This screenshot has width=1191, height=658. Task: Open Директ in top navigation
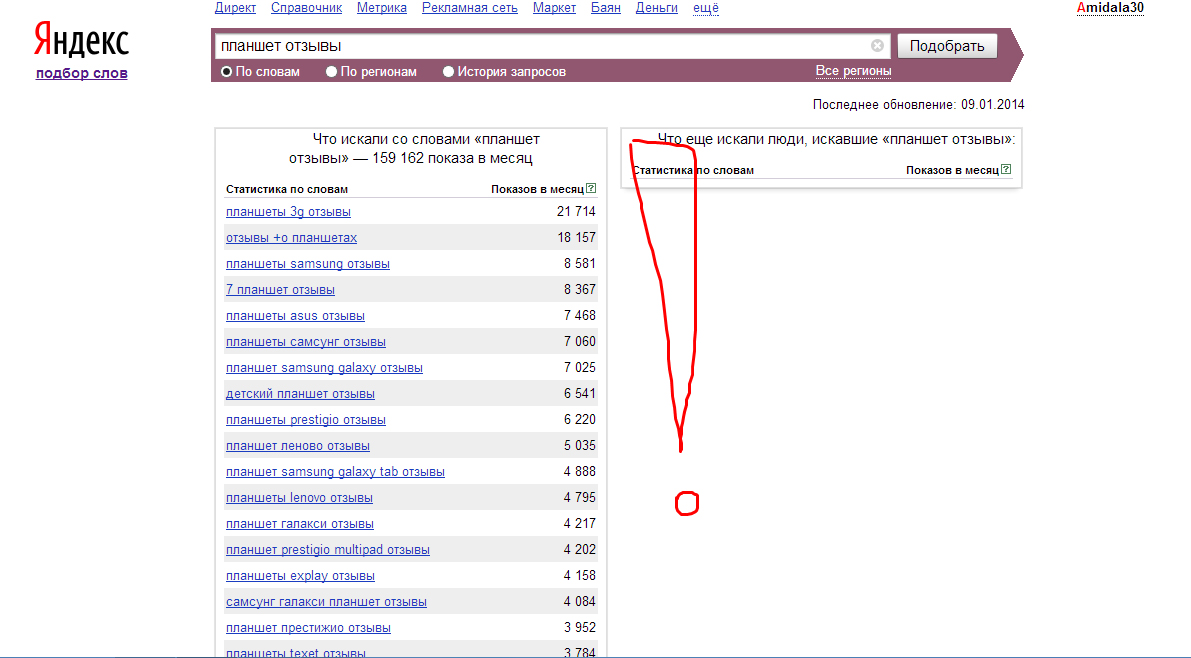click(x=235, y=8)
